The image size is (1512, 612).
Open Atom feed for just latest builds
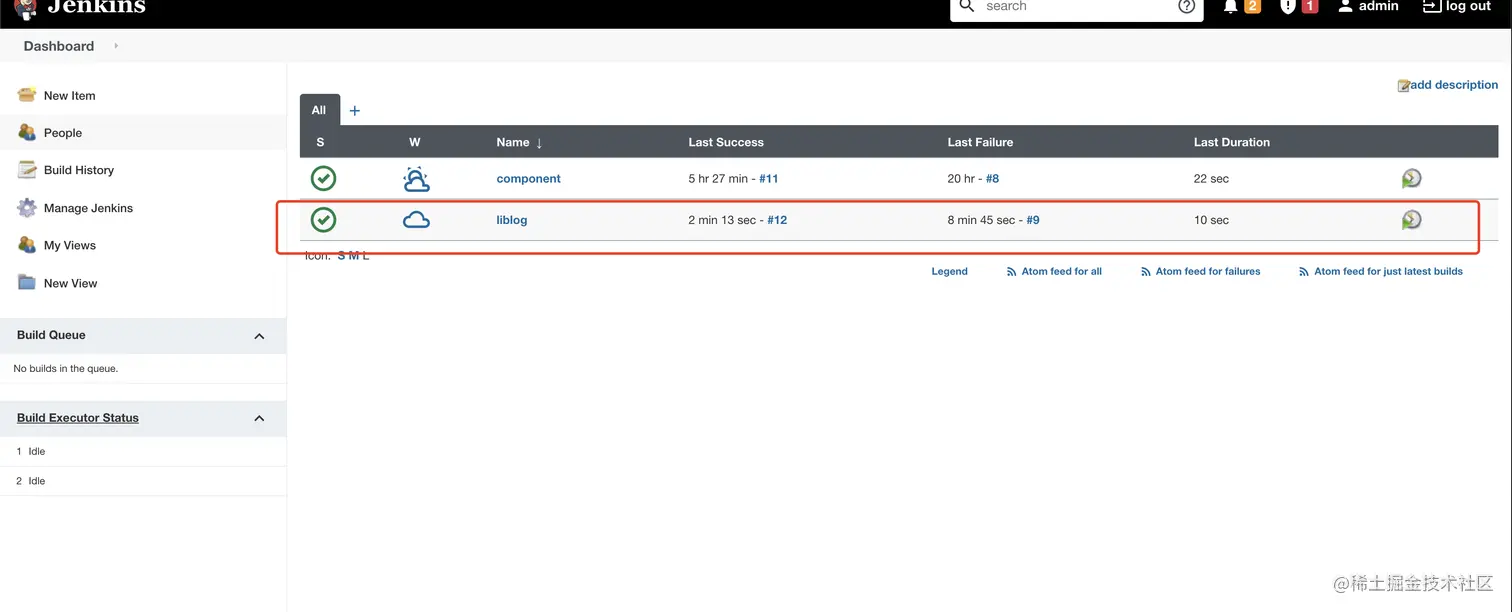[1388, 271]
